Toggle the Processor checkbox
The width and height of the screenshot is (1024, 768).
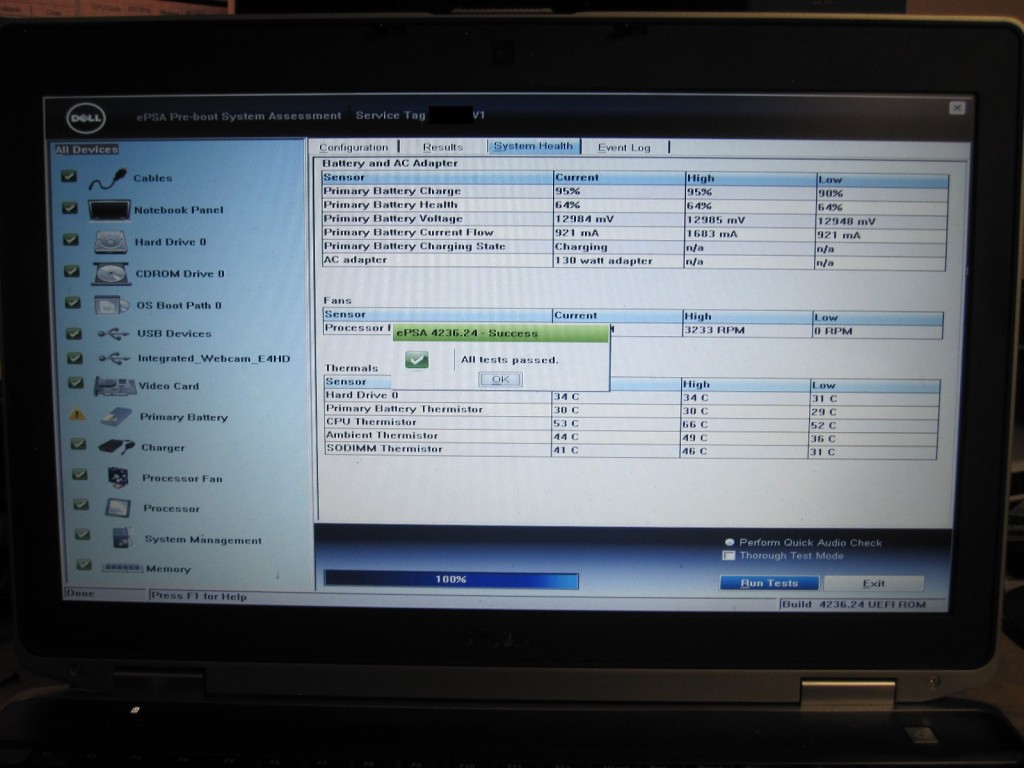pos(81,505)
